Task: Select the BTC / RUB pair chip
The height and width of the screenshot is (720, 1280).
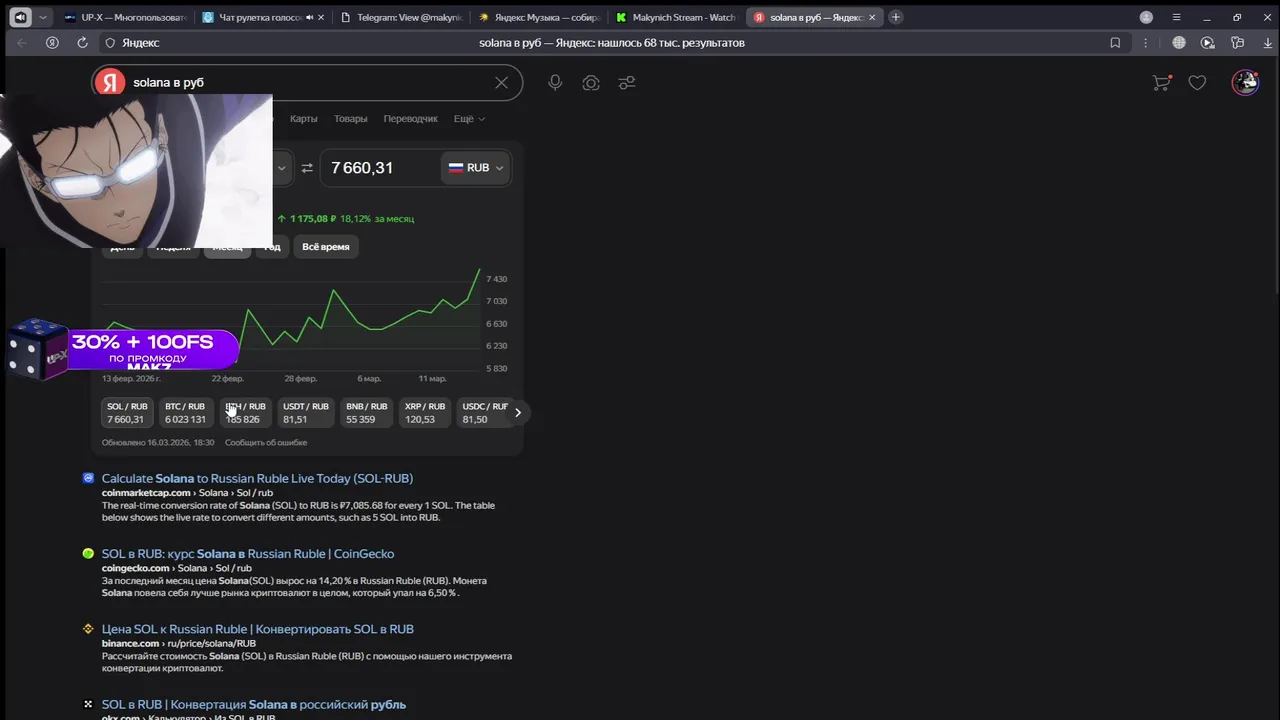Action: tap(185, 412)
